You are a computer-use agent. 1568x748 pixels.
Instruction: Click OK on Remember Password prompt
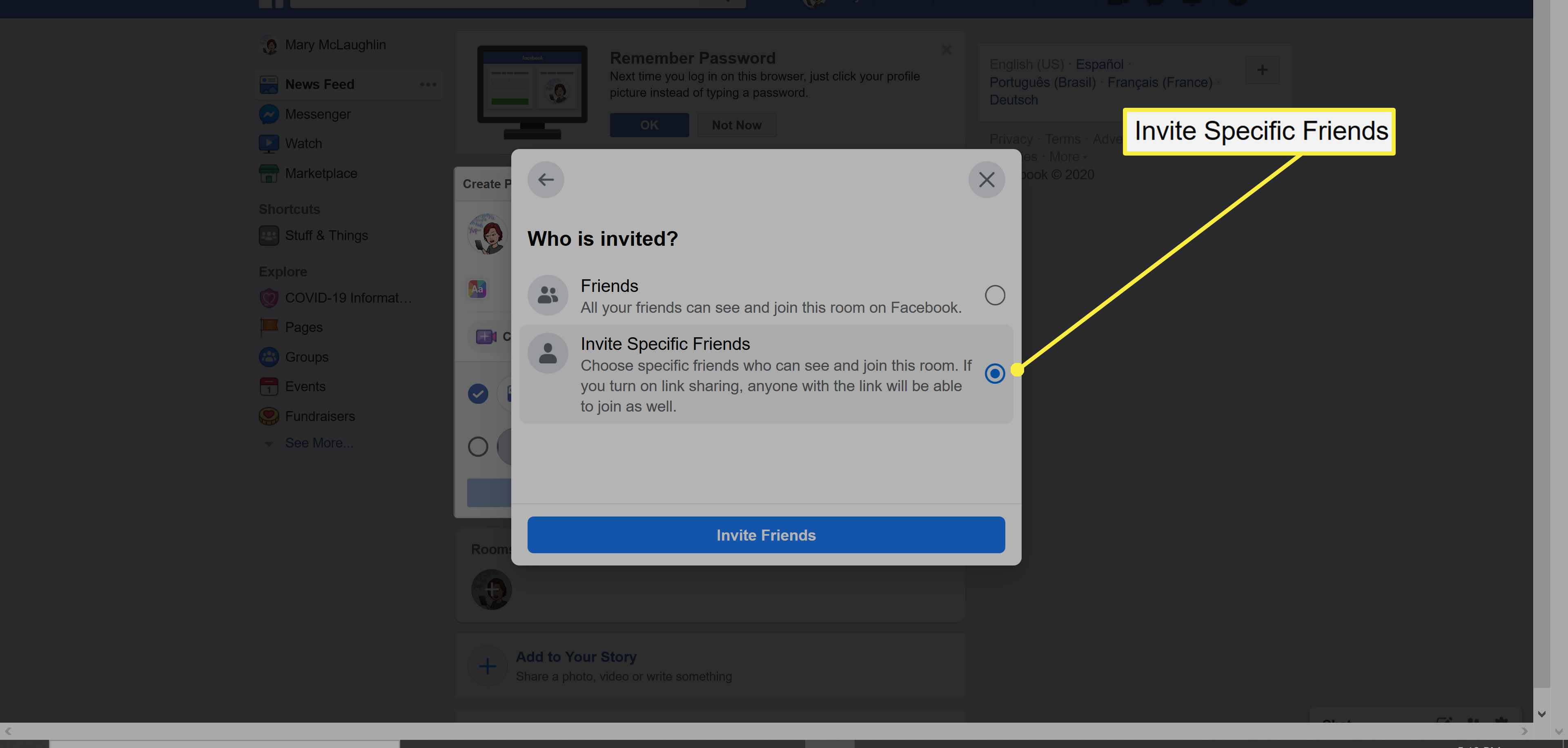649,124
